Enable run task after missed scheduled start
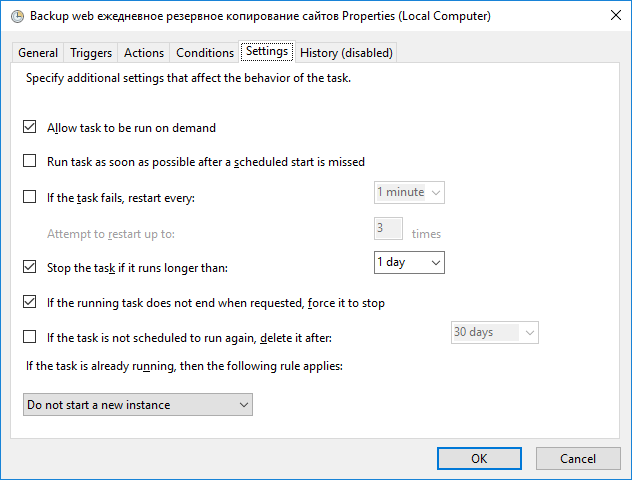 coord(29,161)
